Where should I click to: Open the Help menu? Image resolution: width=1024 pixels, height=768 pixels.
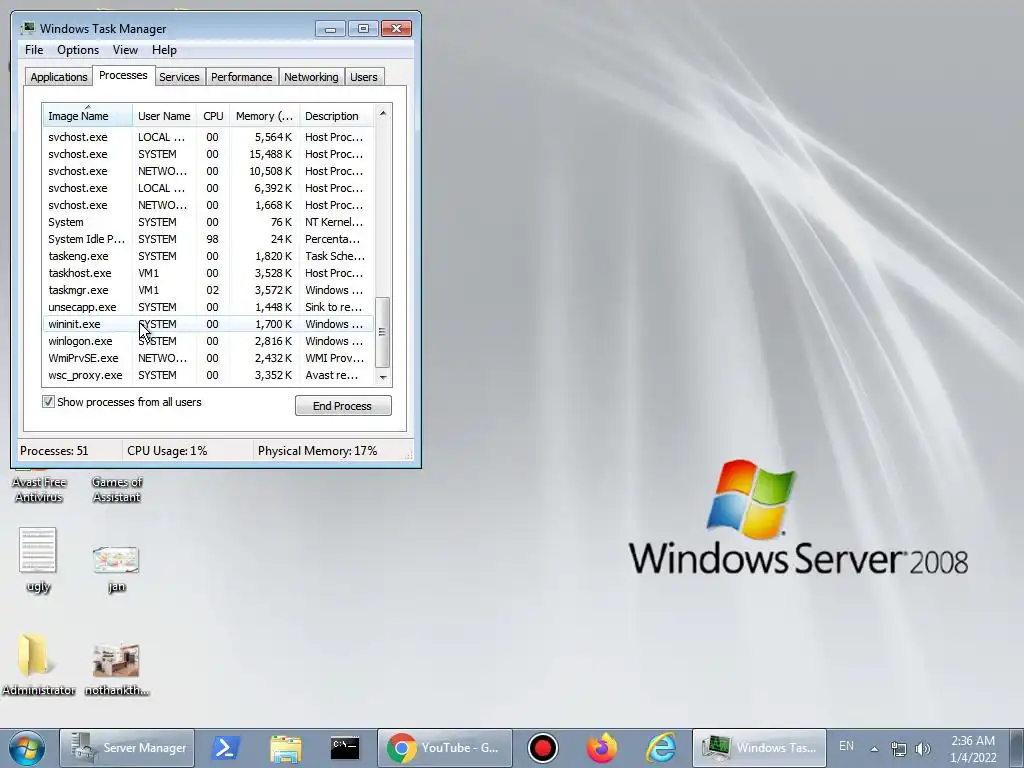point(164,50)
